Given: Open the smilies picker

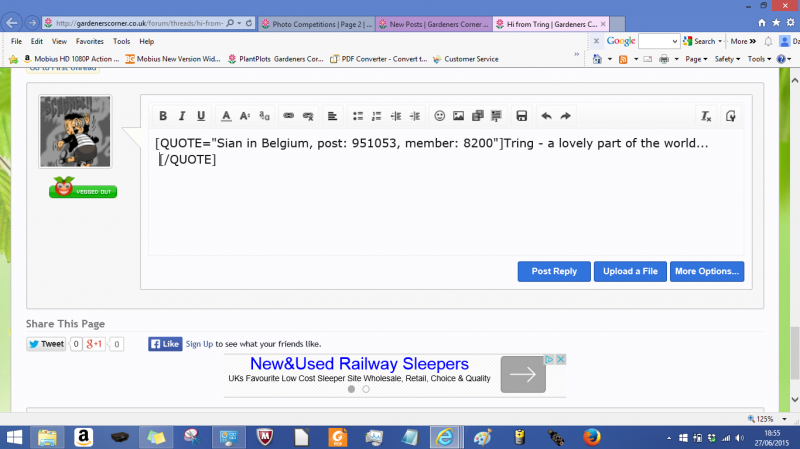Looking at the screenshot, I should pos(439,116).
